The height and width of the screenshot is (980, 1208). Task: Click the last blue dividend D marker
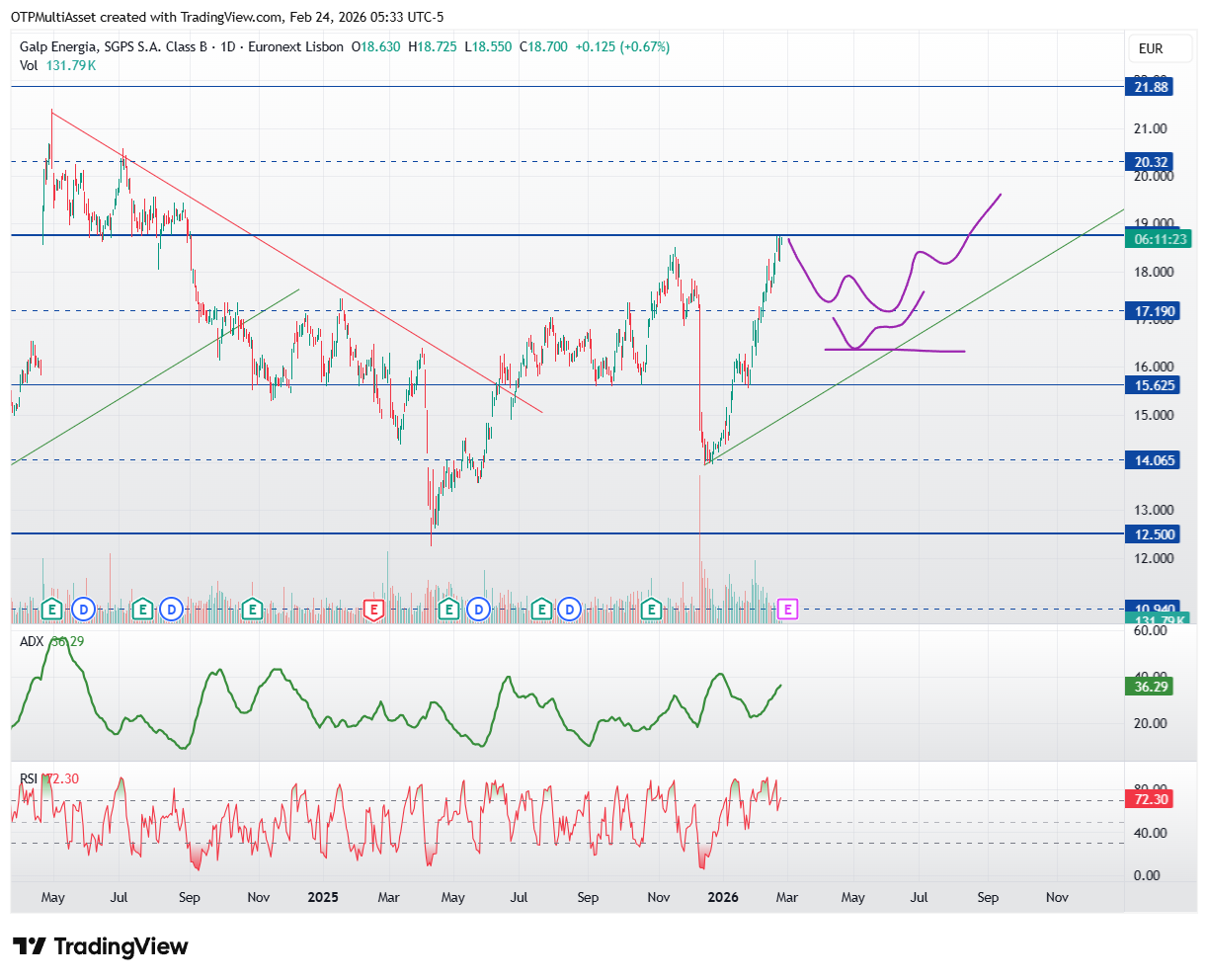click(568, 610)
